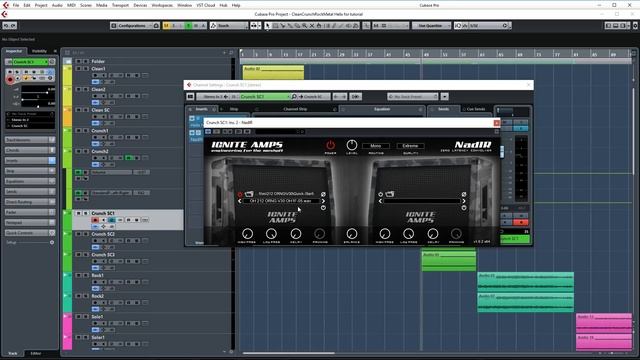Click the Crunch SC1 channel name field

pyautogui.click(x=264, y=97)
